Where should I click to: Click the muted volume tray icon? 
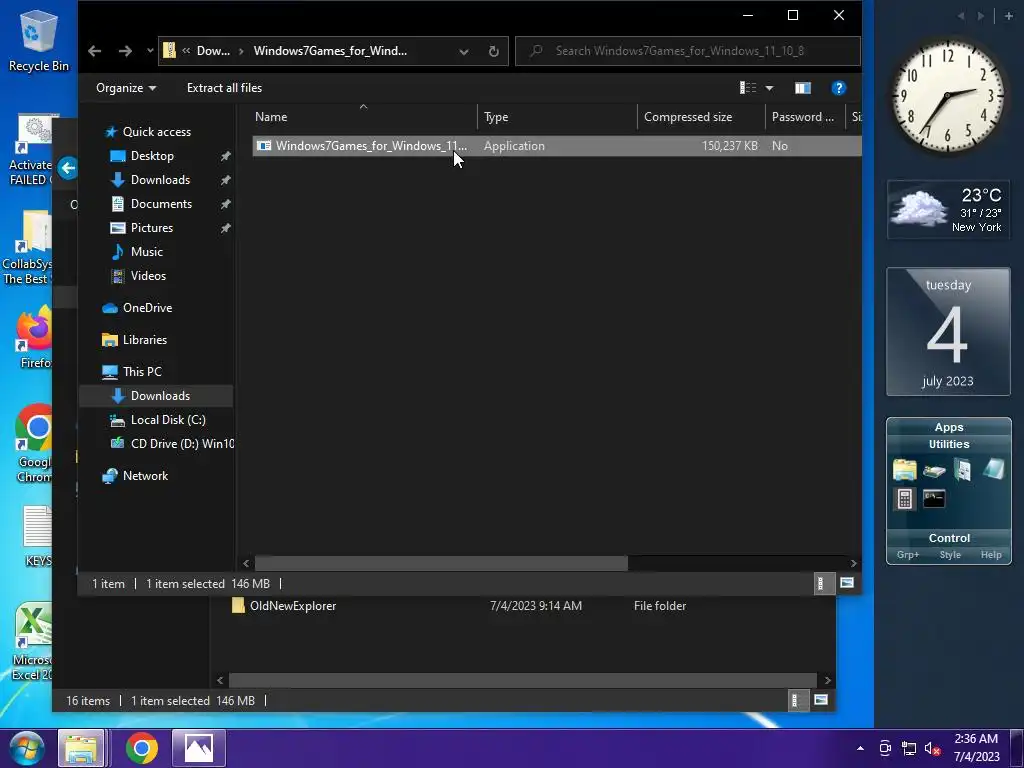(x=932, y=748)
